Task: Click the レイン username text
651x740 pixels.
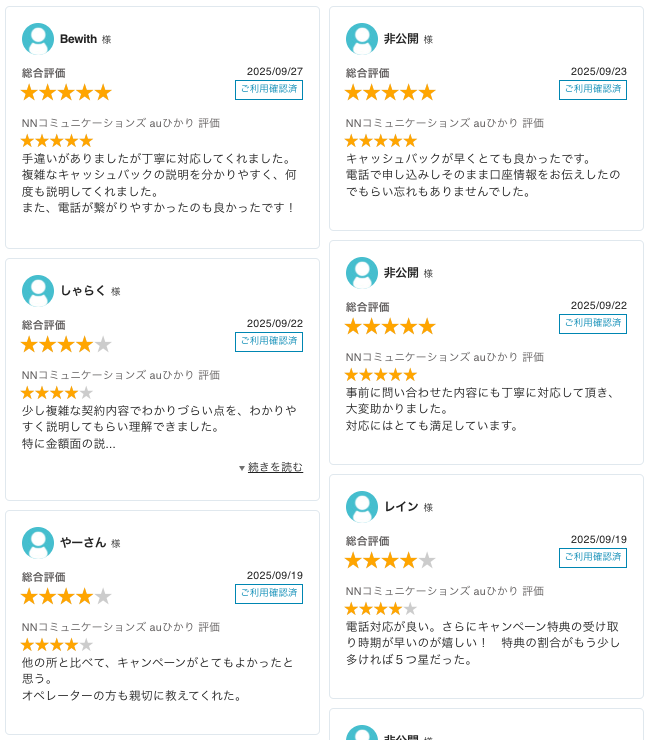Action: (x=401, y=507)
